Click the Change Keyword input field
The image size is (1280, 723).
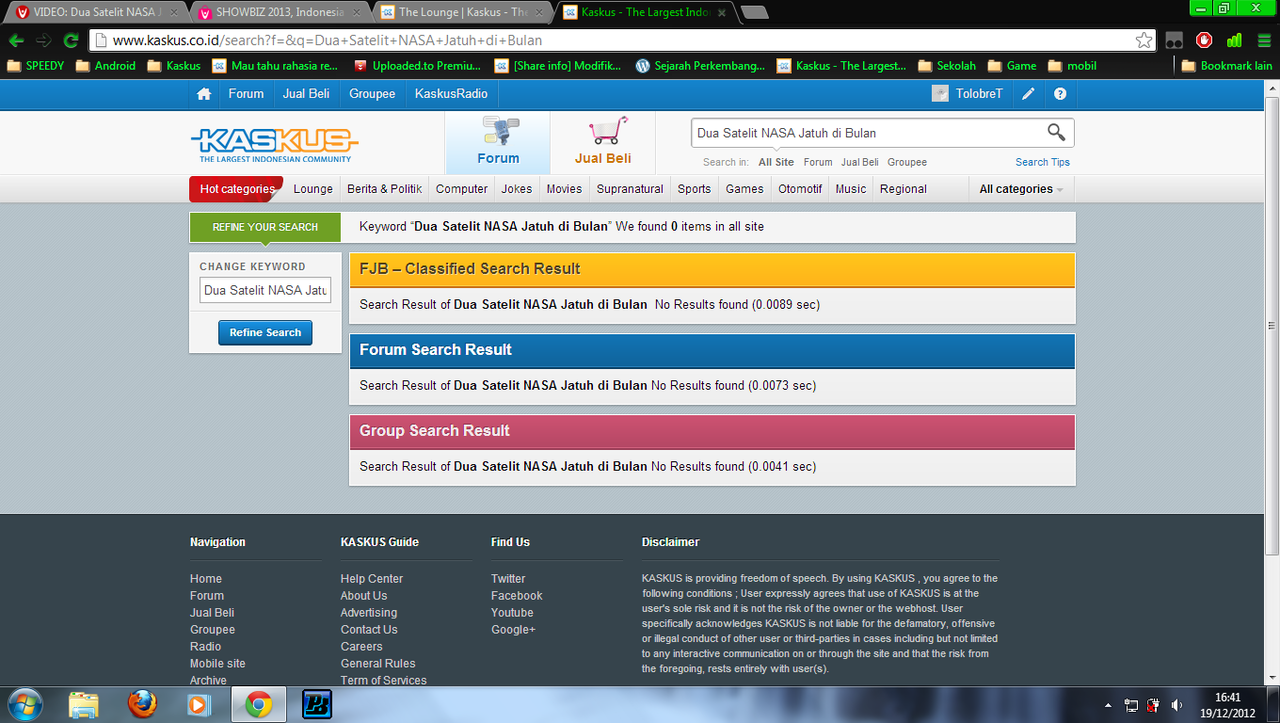(265, 290)
